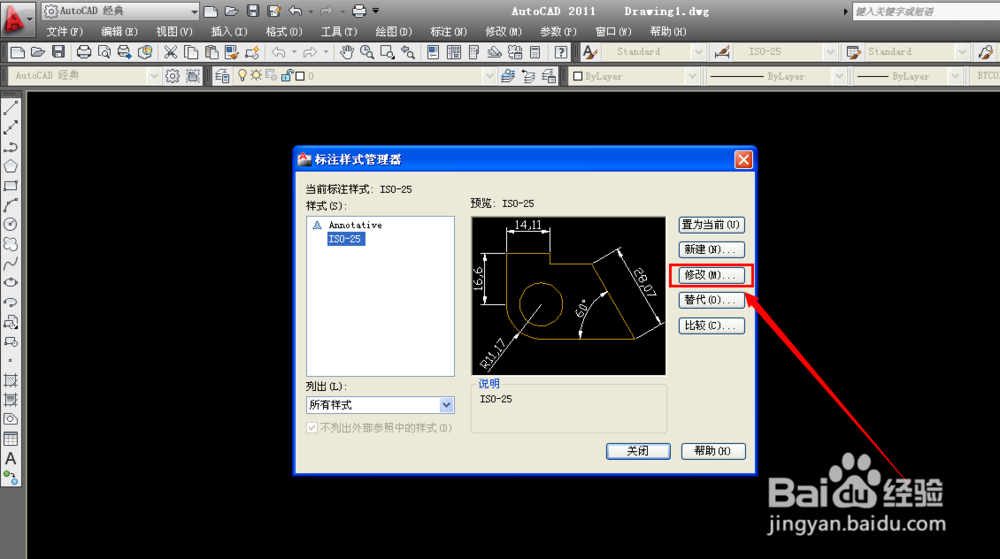Toggle layer 0 on/off lightbulb
1000x559 pixels.
[x=242, y=76]
